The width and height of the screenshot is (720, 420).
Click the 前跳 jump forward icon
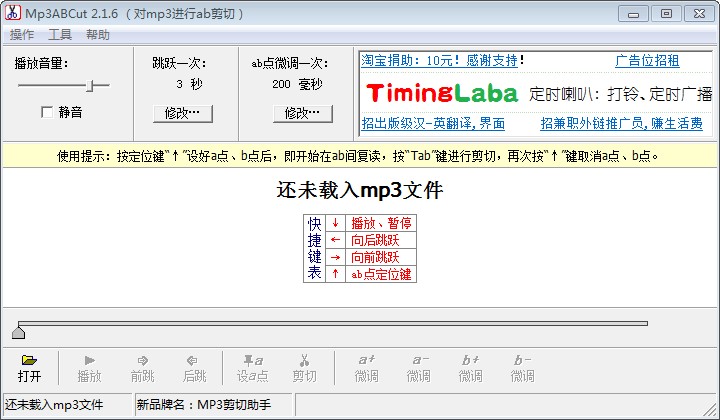142,360
